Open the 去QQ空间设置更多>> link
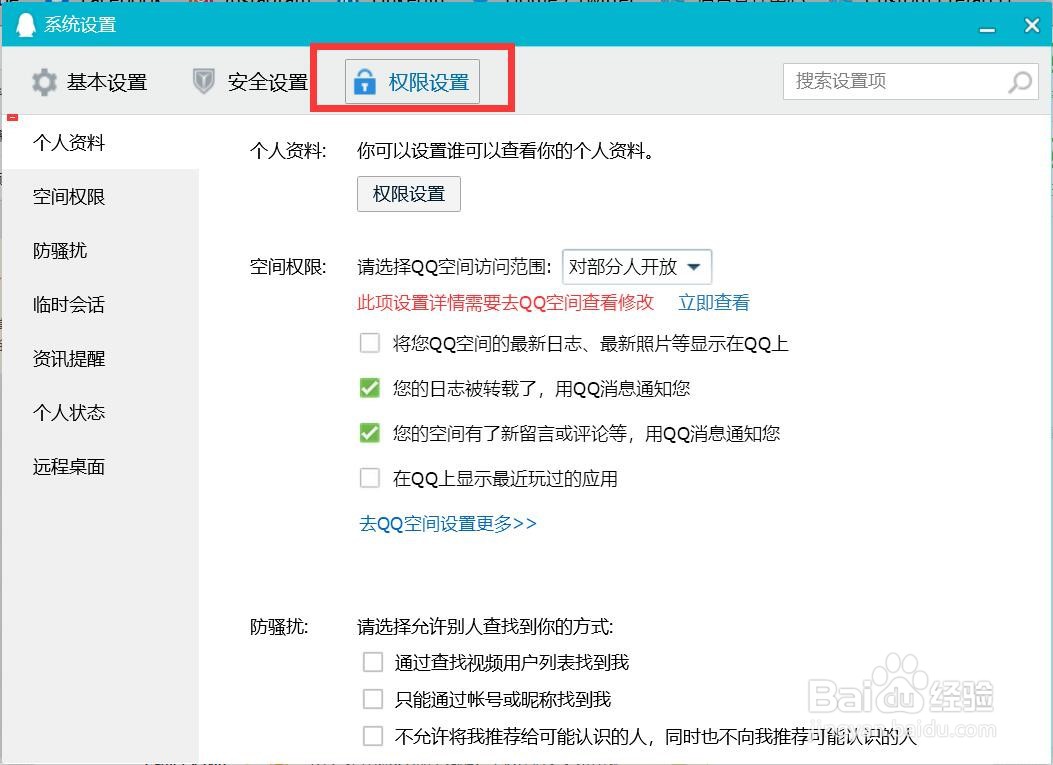The width and height of the screenshot is (1053, 765). click(448, 523)
